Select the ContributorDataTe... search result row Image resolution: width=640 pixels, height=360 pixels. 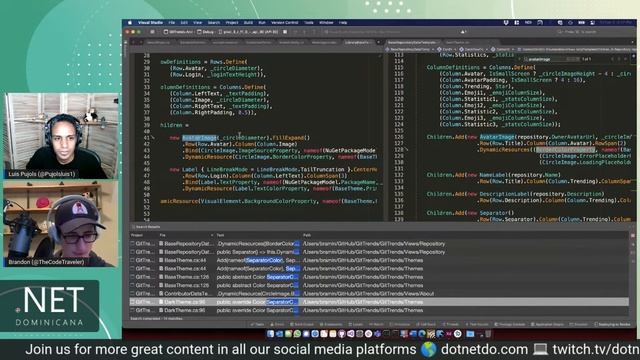(x=379, y=294)
